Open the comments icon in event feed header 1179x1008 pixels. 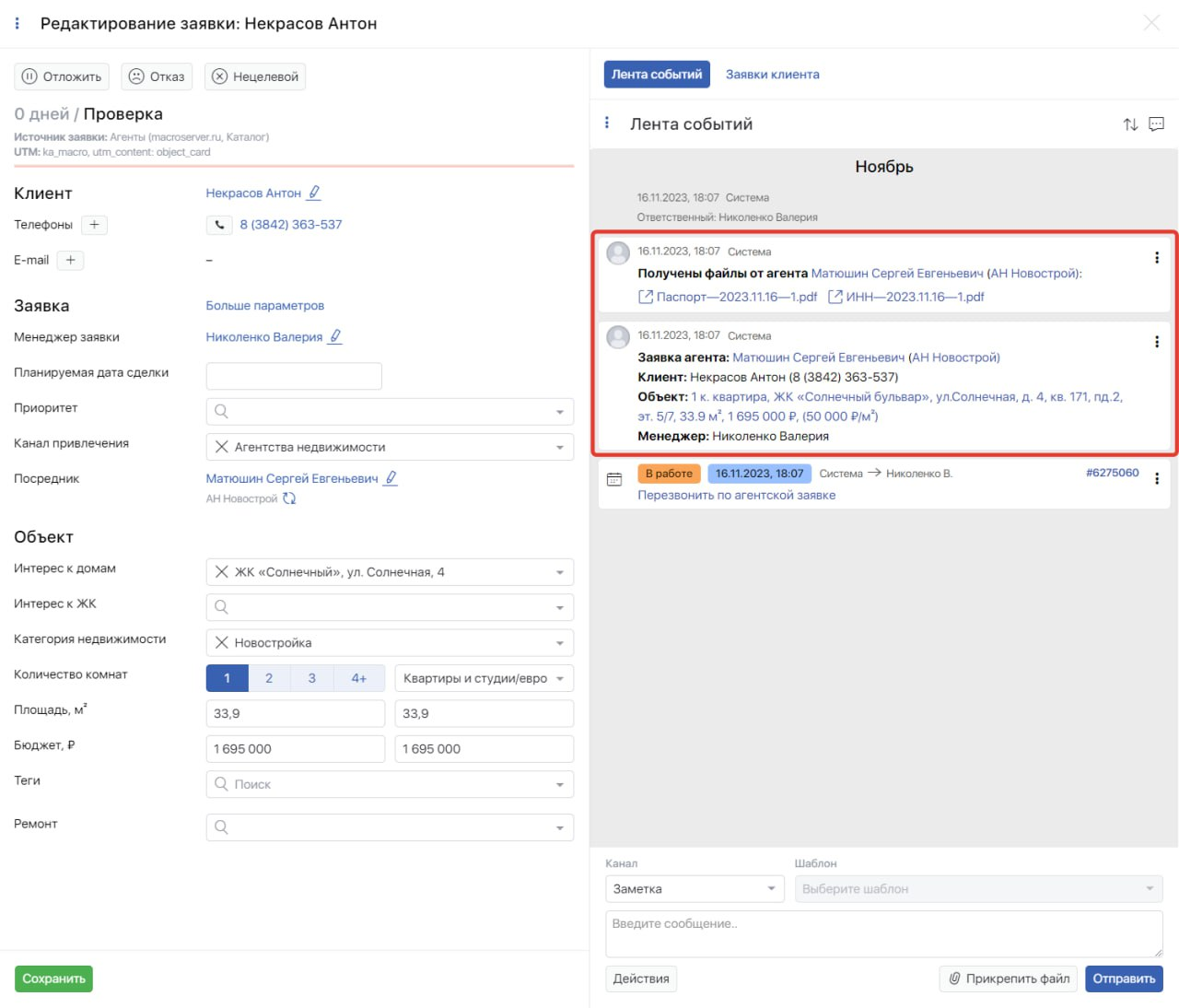pos(1157,124)
